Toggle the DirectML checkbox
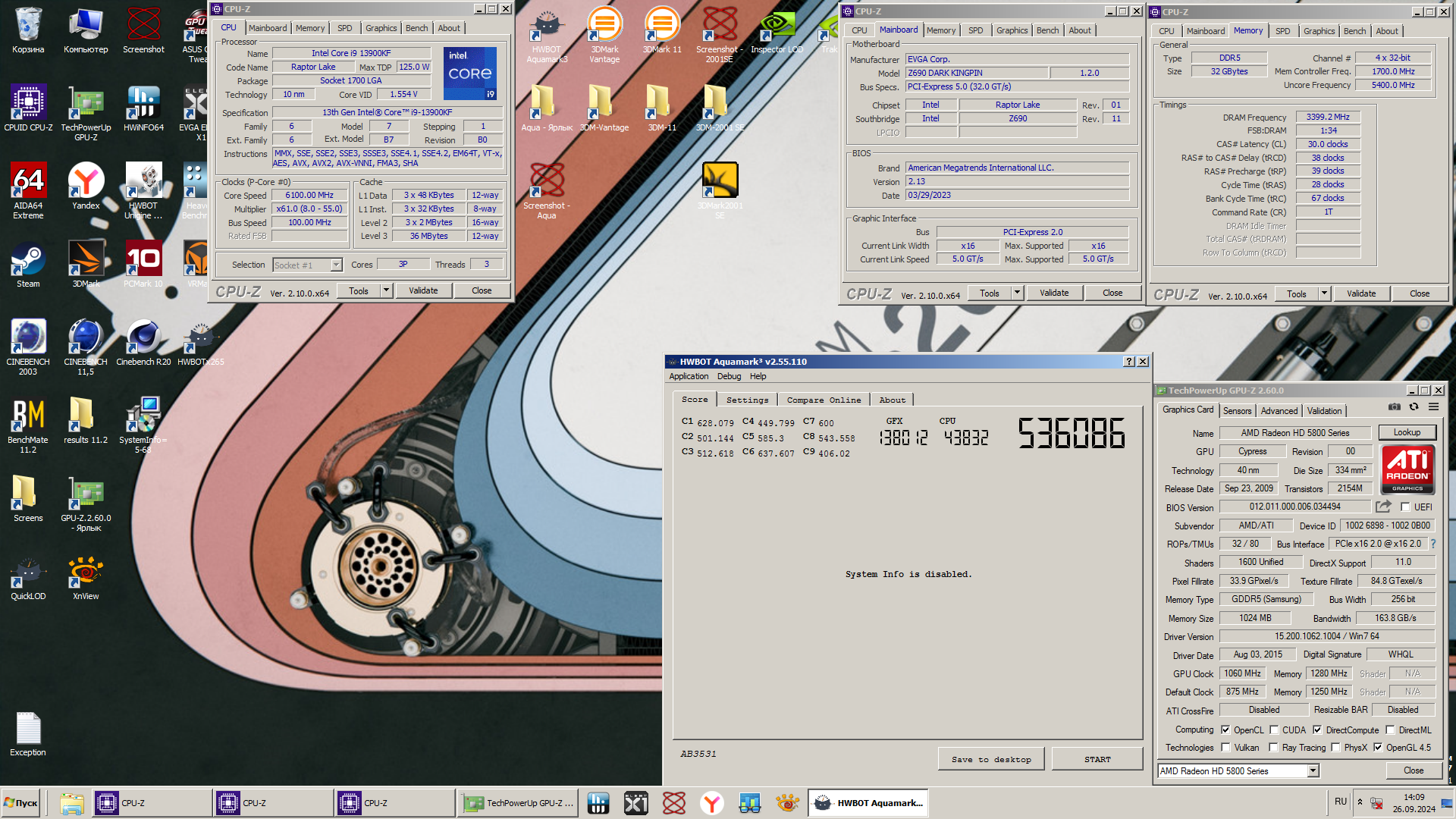Image resolution: width=1456 pixels, height=819 pixels. 1390,730
